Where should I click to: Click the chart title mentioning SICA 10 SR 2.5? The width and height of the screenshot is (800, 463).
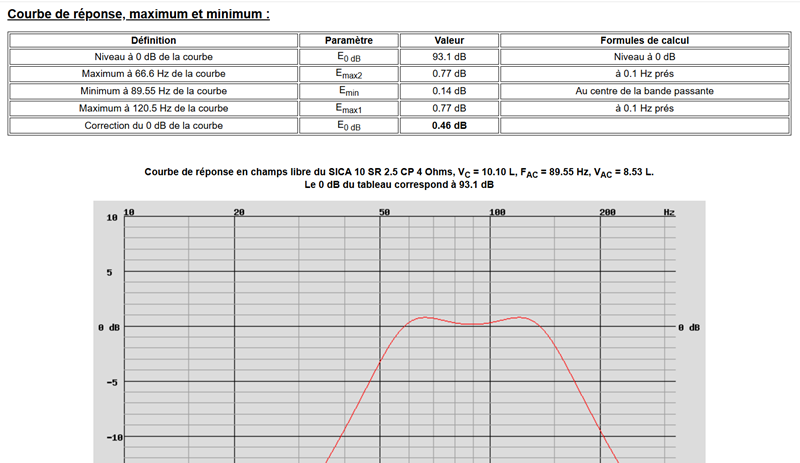point(399,173)
